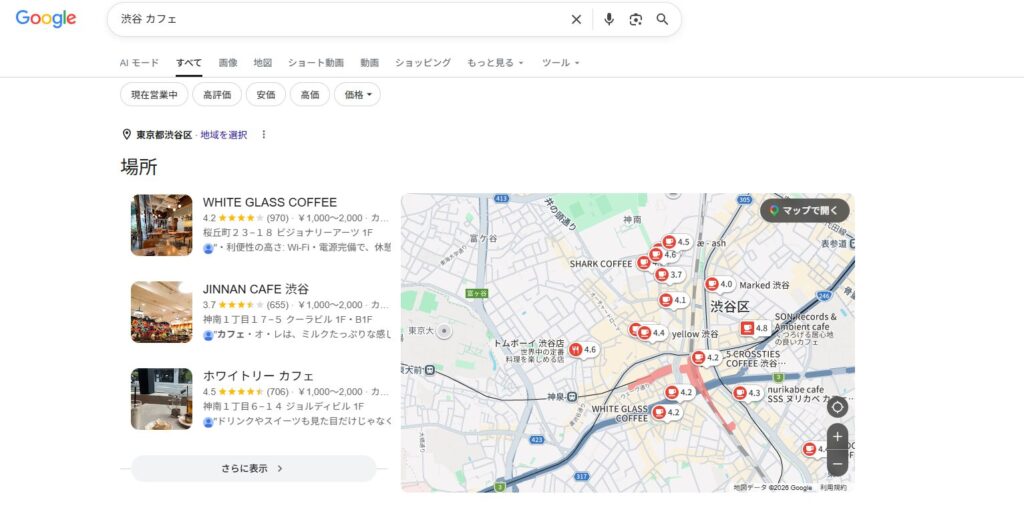Select the cafe marker beside SHARK COFFEE label

pyautogui.click(x=644, y=263)
